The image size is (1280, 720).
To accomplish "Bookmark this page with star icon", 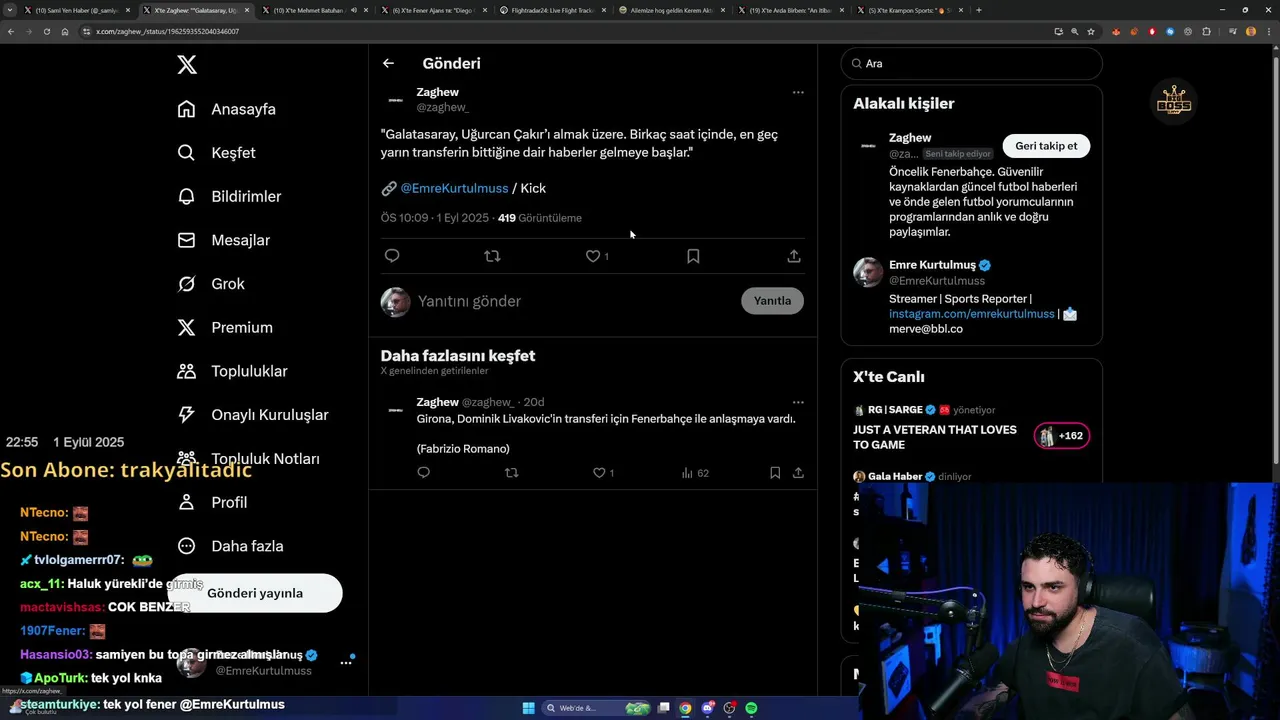I will tap(1091, 31).
